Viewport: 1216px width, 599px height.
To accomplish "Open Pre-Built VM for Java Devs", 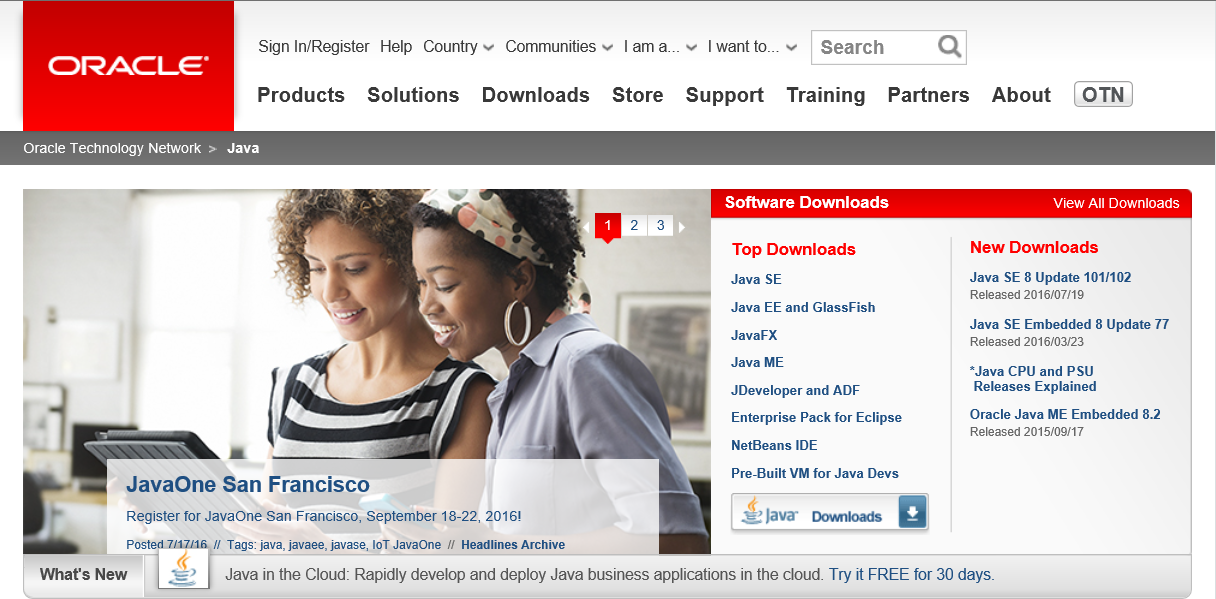I will point(815,473).
